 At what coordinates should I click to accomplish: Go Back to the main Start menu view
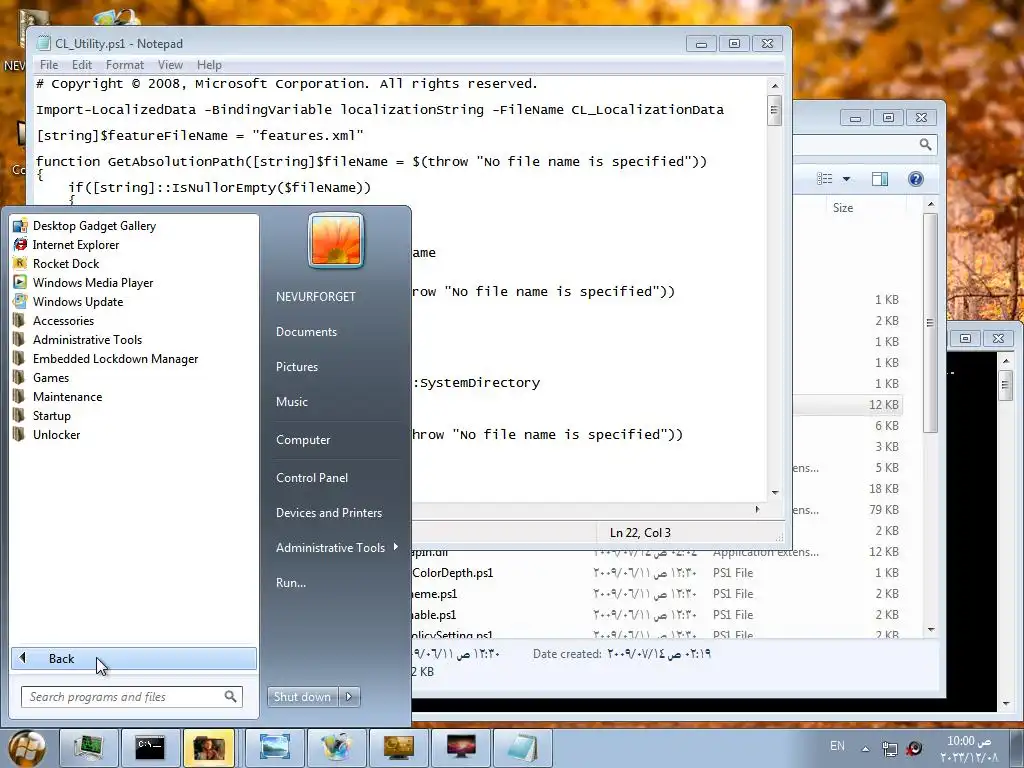pyautogui.click(x=134, y=658)
